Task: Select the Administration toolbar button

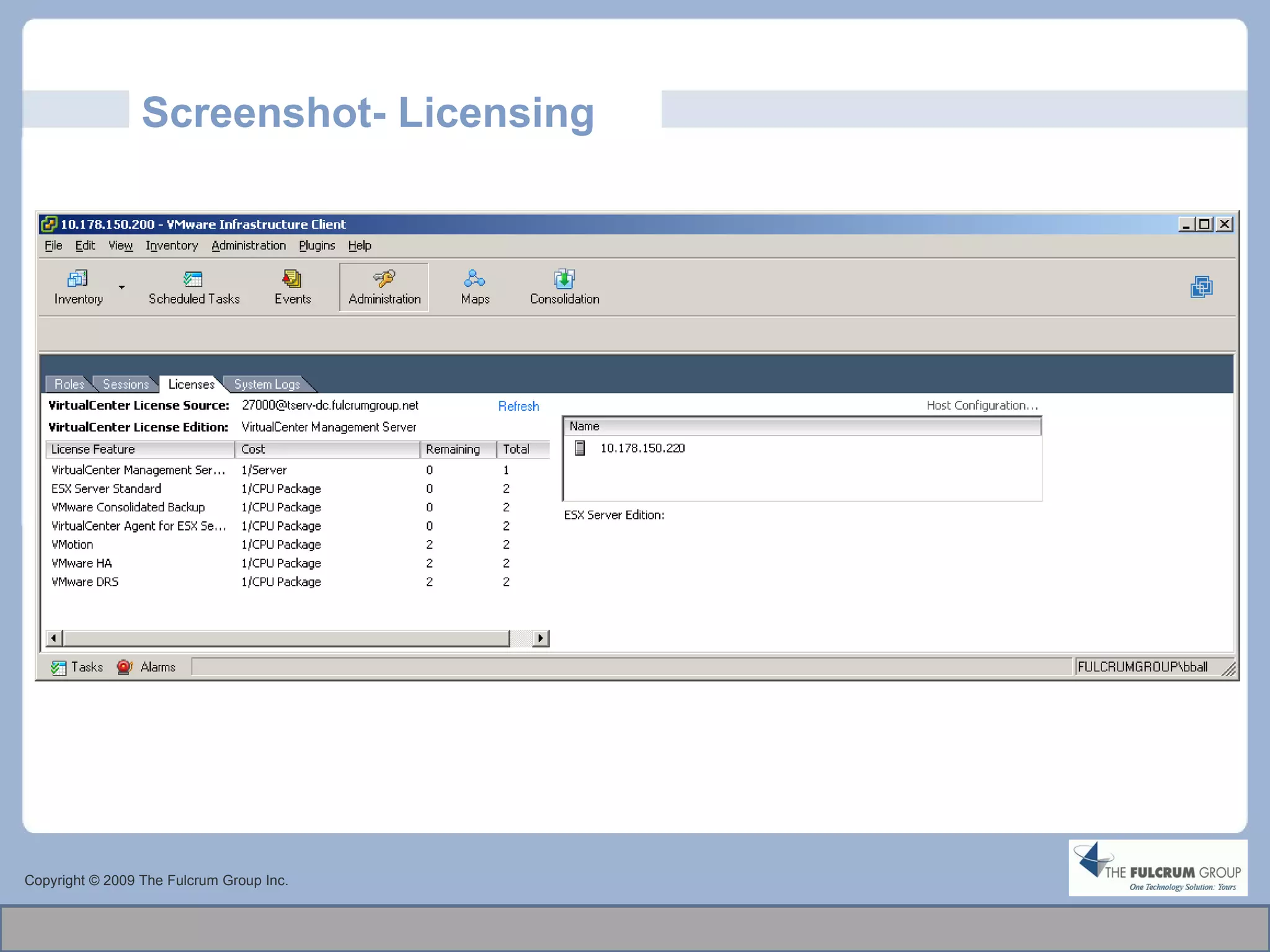Action: (384, 288)
